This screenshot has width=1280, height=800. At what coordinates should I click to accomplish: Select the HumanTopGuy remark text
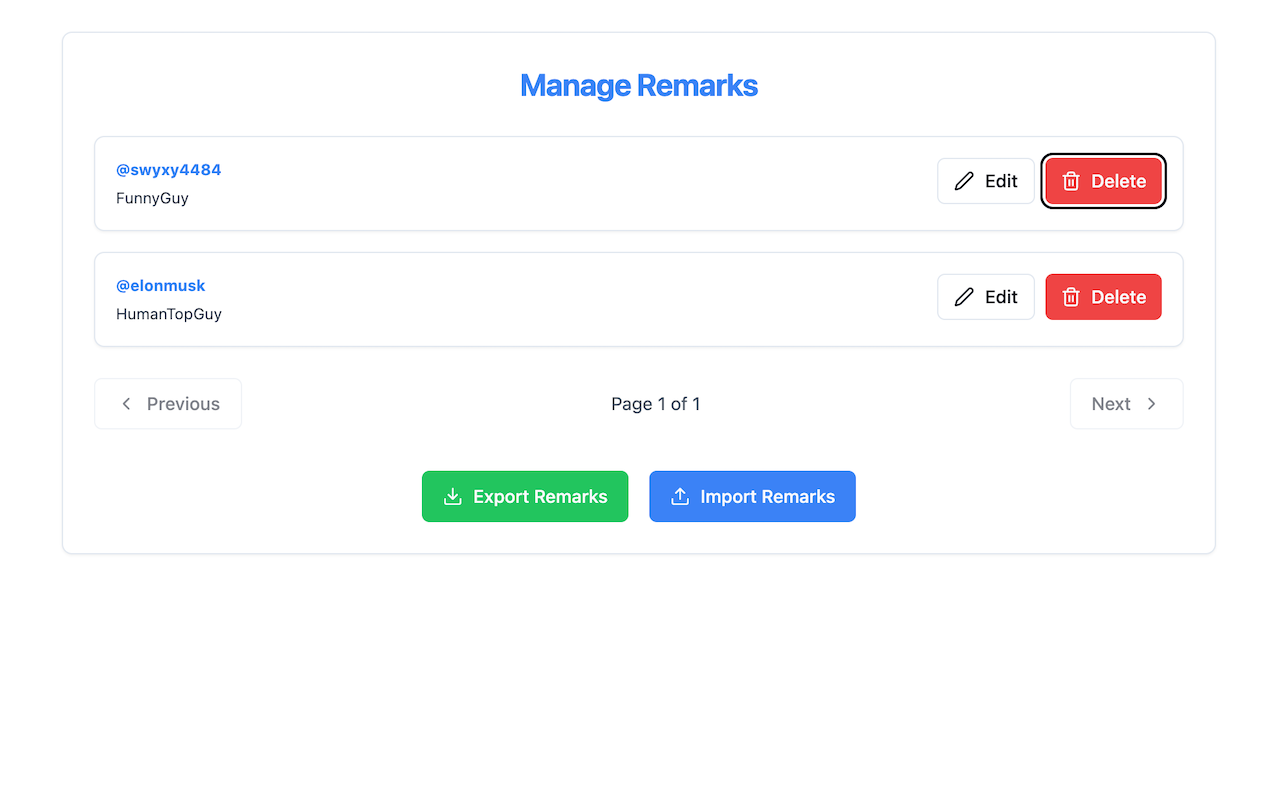tap(169, 314)
